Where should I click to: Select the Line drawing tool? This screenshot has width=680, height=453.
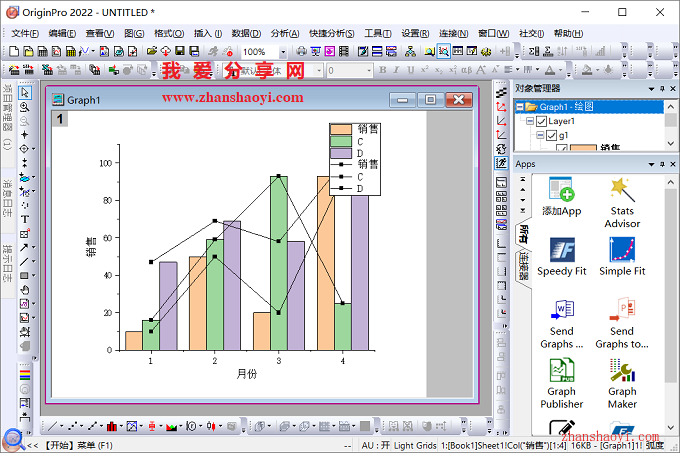[x=24, y=261]
